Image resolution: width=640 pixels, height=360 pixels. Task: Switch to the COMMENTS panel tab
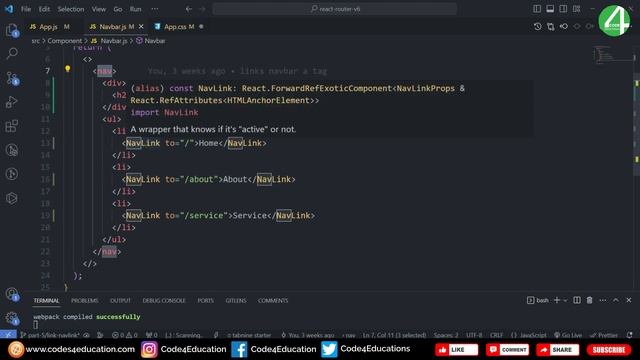point(273,300)
